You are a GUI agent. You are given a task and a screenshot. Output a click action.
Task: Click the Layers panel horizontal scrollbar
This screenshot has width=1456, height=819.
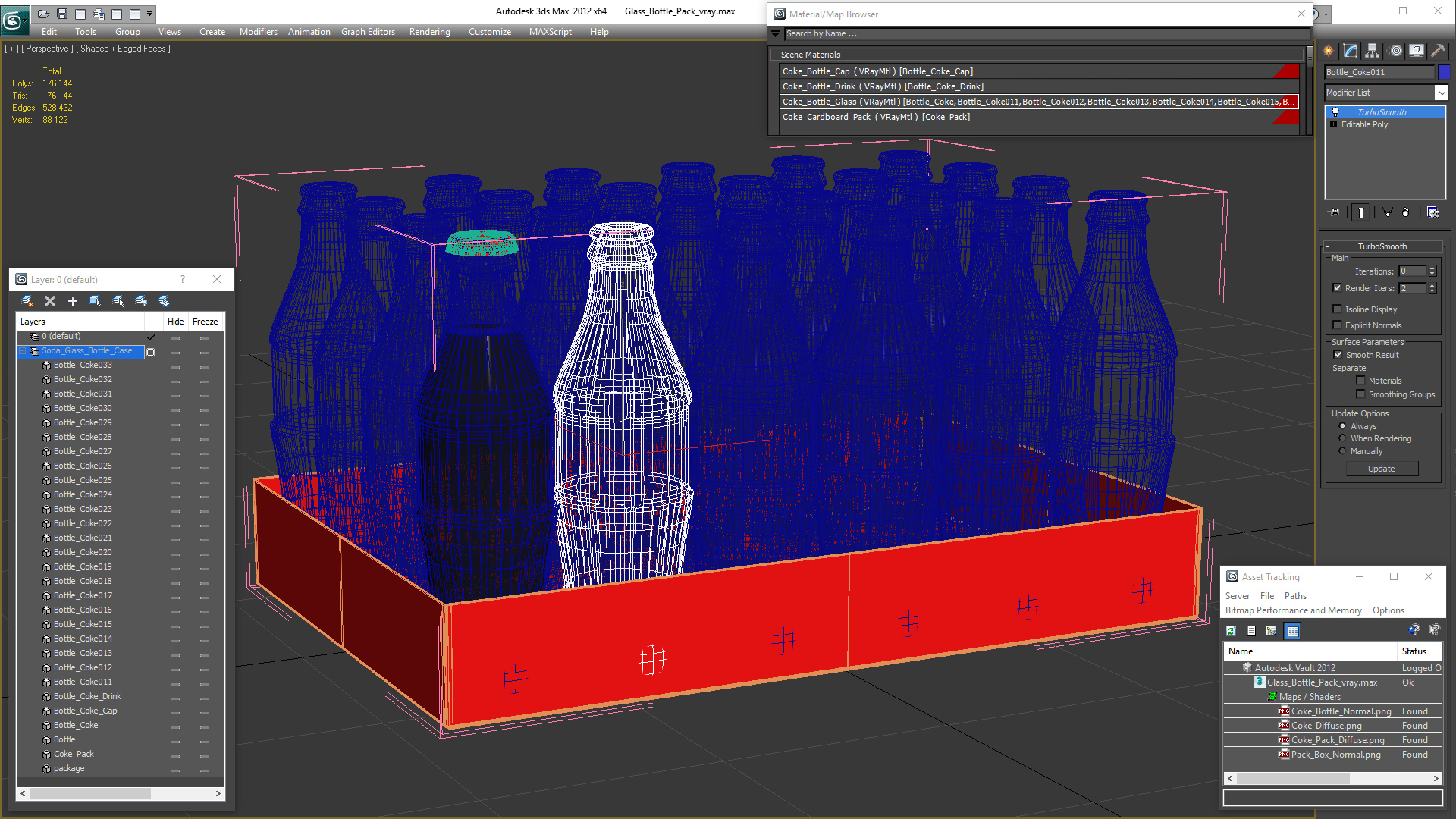point(89,793)
